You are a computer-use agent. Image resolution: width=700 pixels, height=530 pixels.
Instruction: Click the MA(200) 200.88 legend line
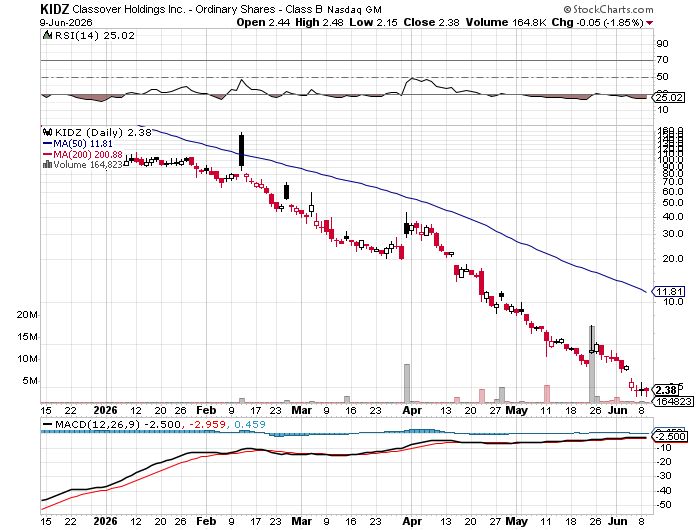83,154
